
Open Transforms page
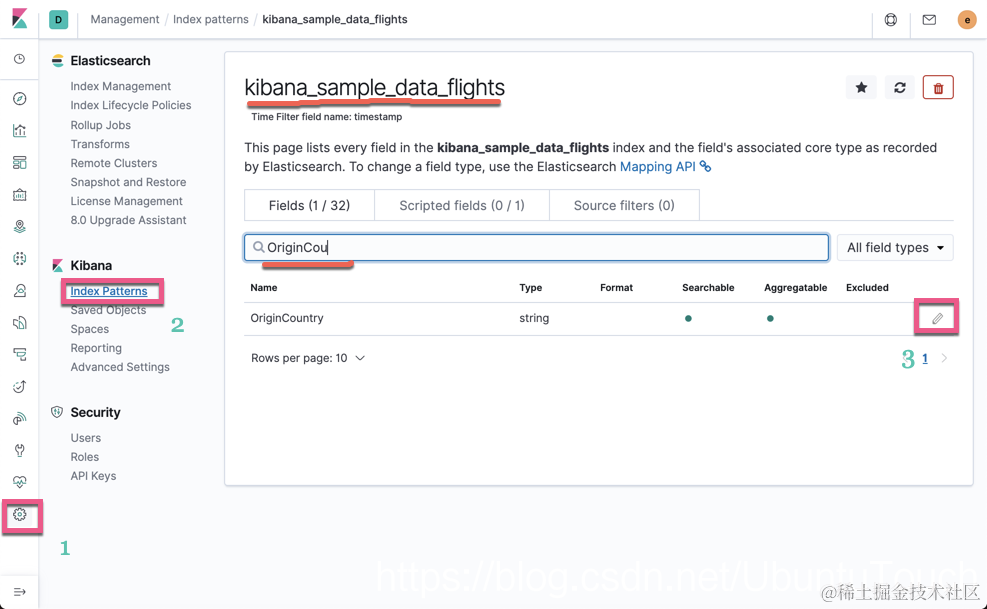pyautogui.click(x=100, y=144)
